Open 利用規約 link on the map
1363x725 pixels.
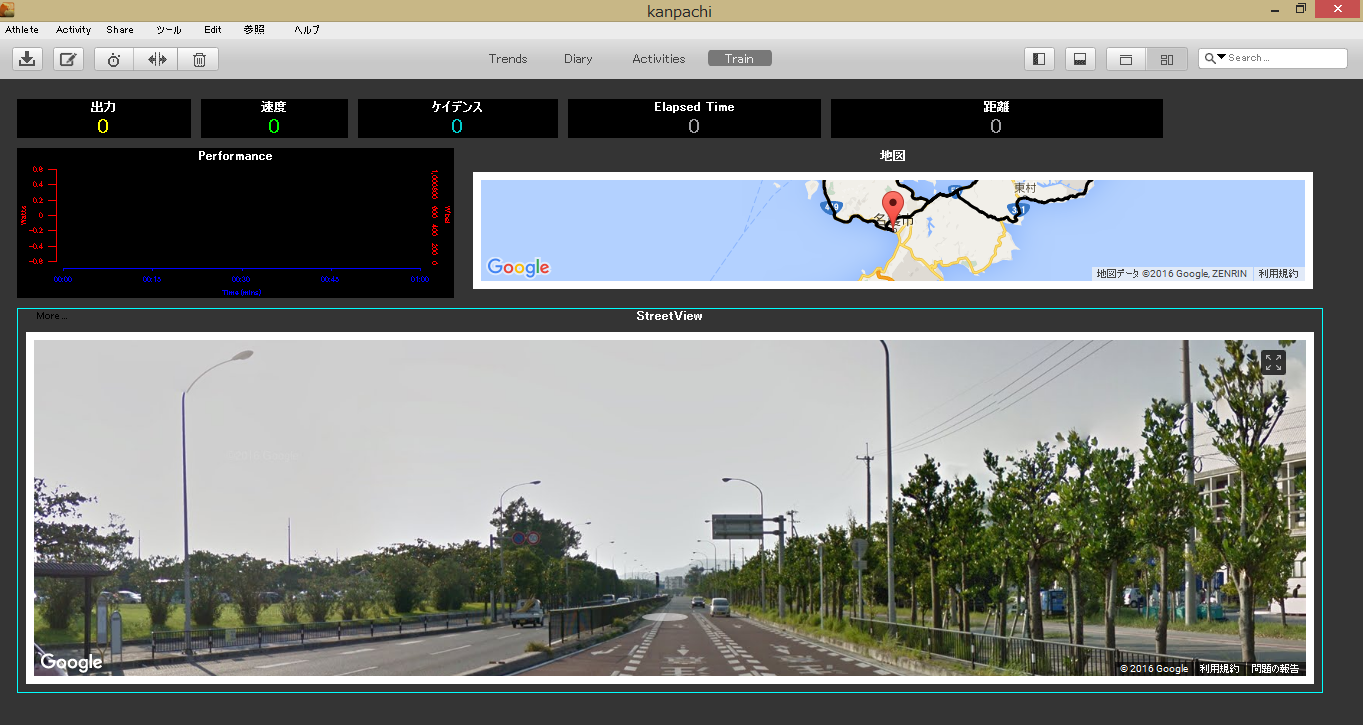coord(1278,273)
